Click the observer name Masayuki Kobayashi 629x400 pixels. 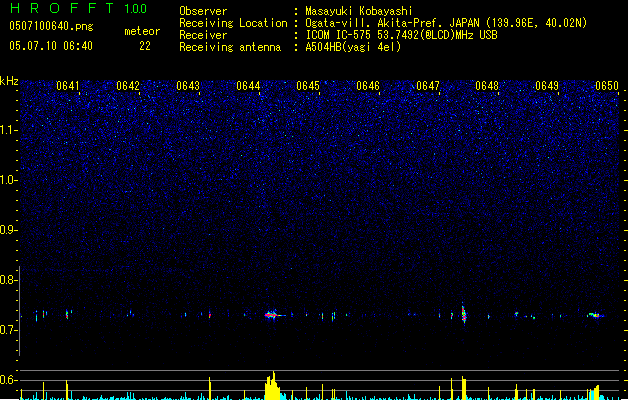tap(359, 11)
